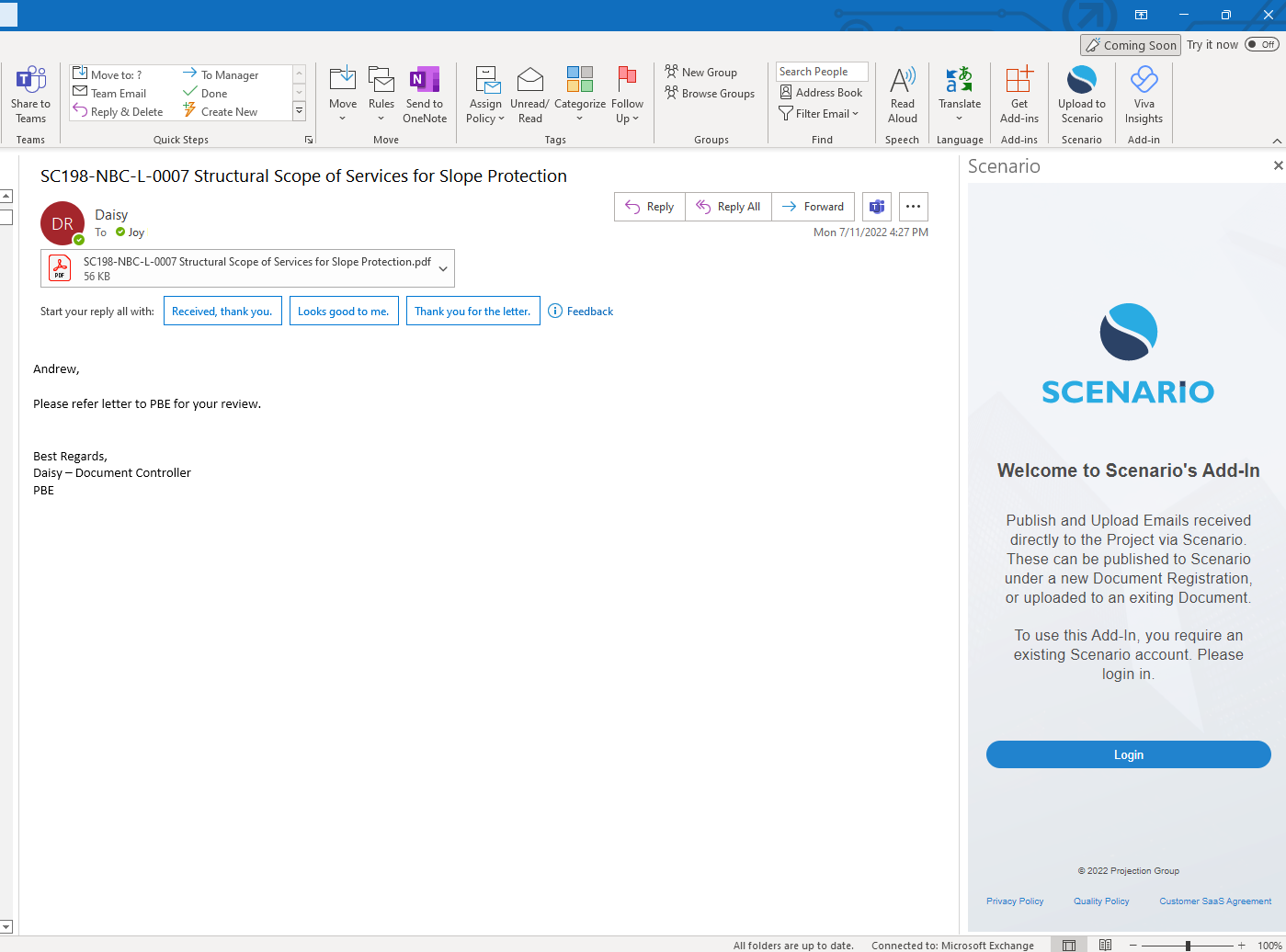Open the Filter Email dropdown
Image resolution: width=1286 pixels, height=952 pixels.
coord(819,113)
